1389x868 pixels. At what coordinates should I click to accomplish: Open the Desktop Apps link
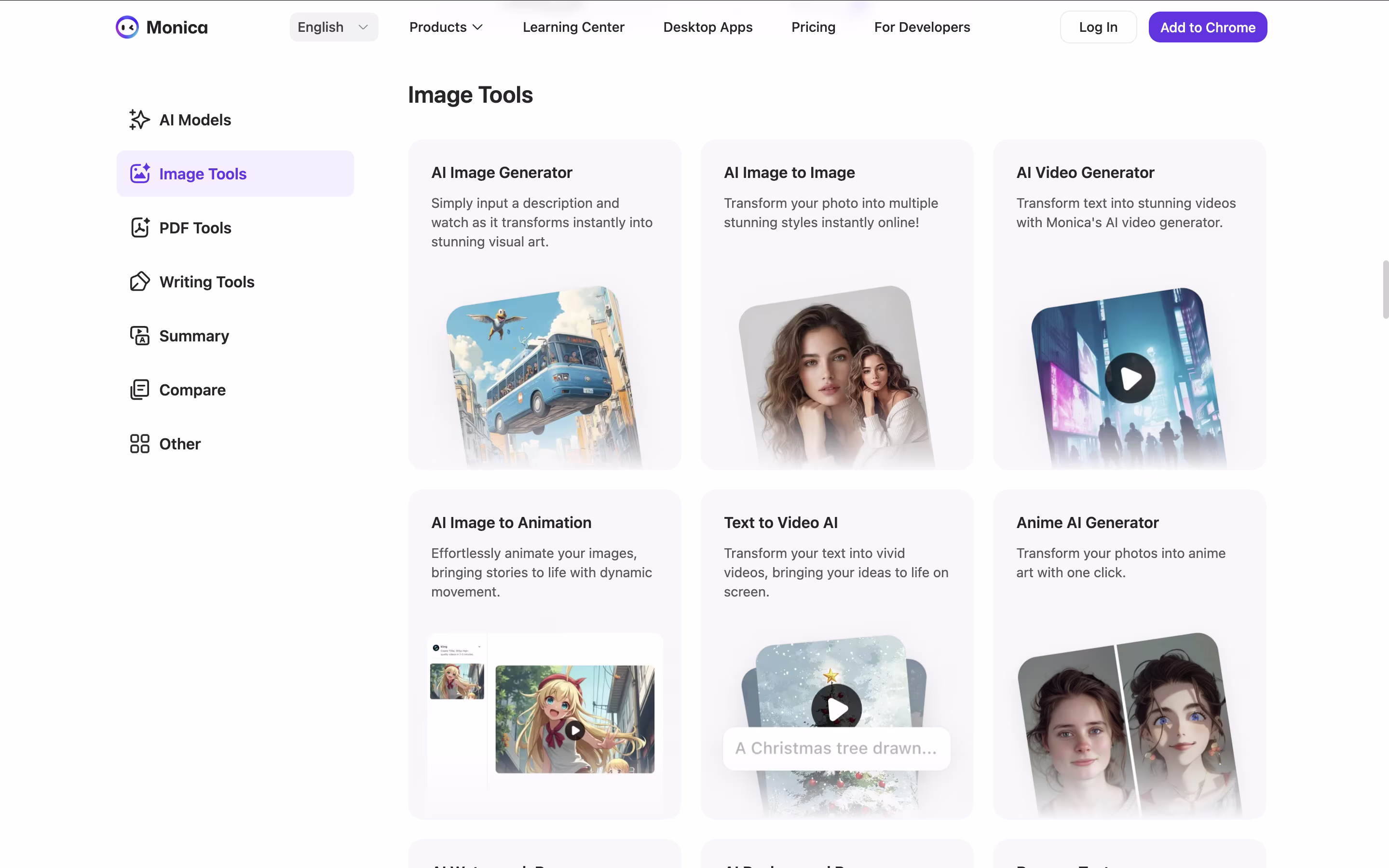[707, 27]
